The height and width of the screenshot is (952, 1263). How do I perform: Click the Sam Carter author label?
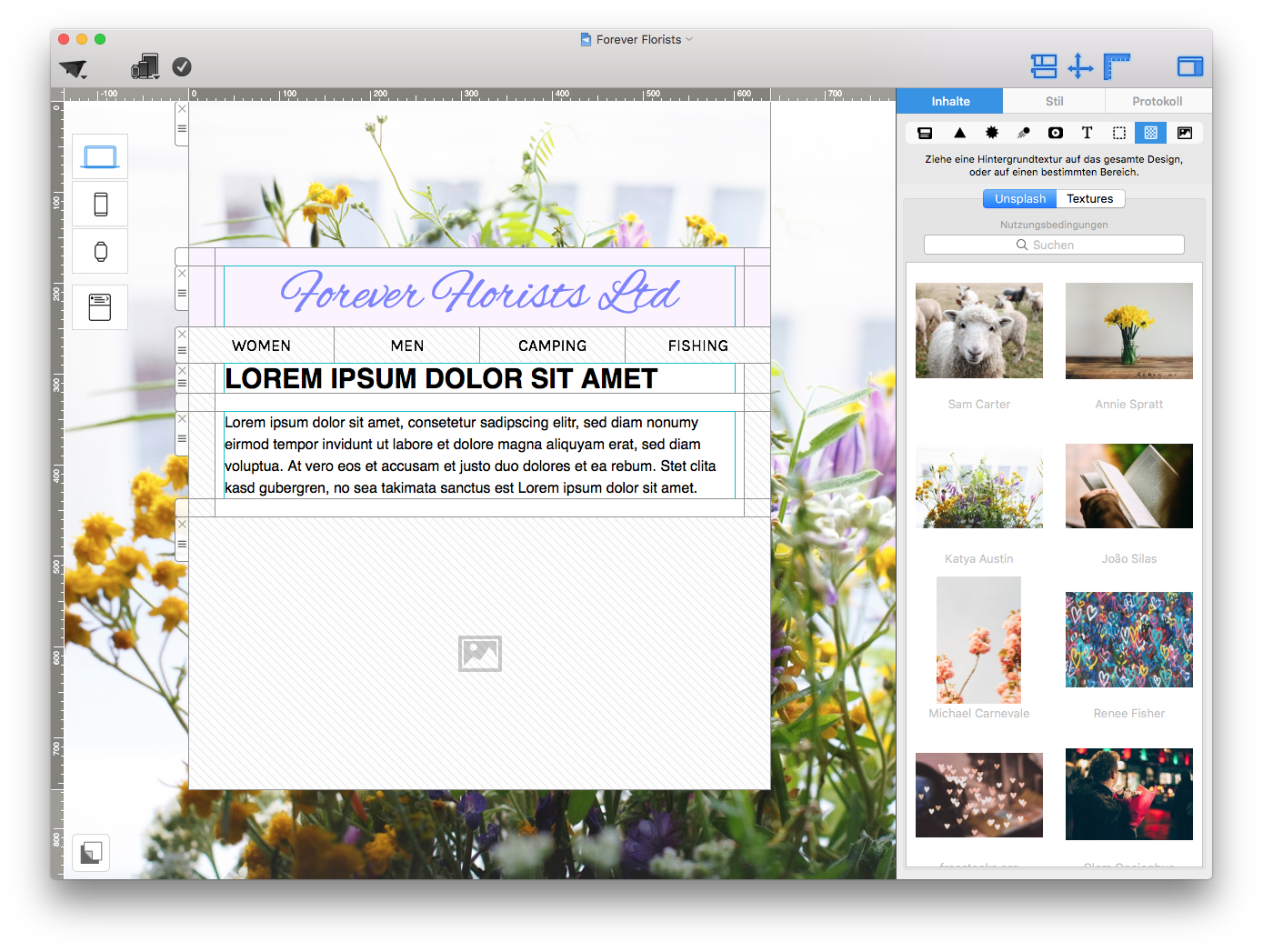979,405
